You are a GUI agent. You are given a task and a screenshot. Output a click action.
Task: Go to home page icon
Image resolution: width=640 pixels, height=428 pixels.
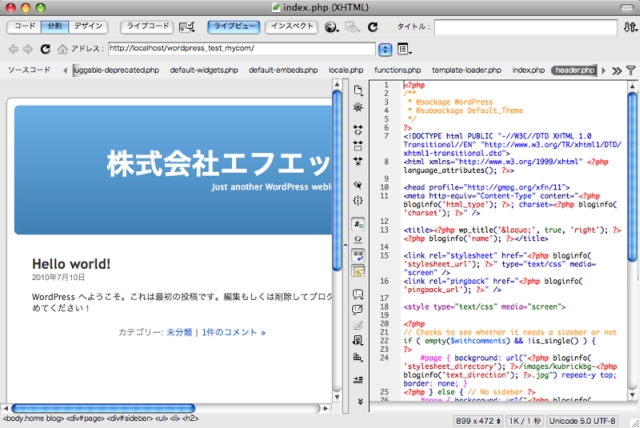[62, 49]
